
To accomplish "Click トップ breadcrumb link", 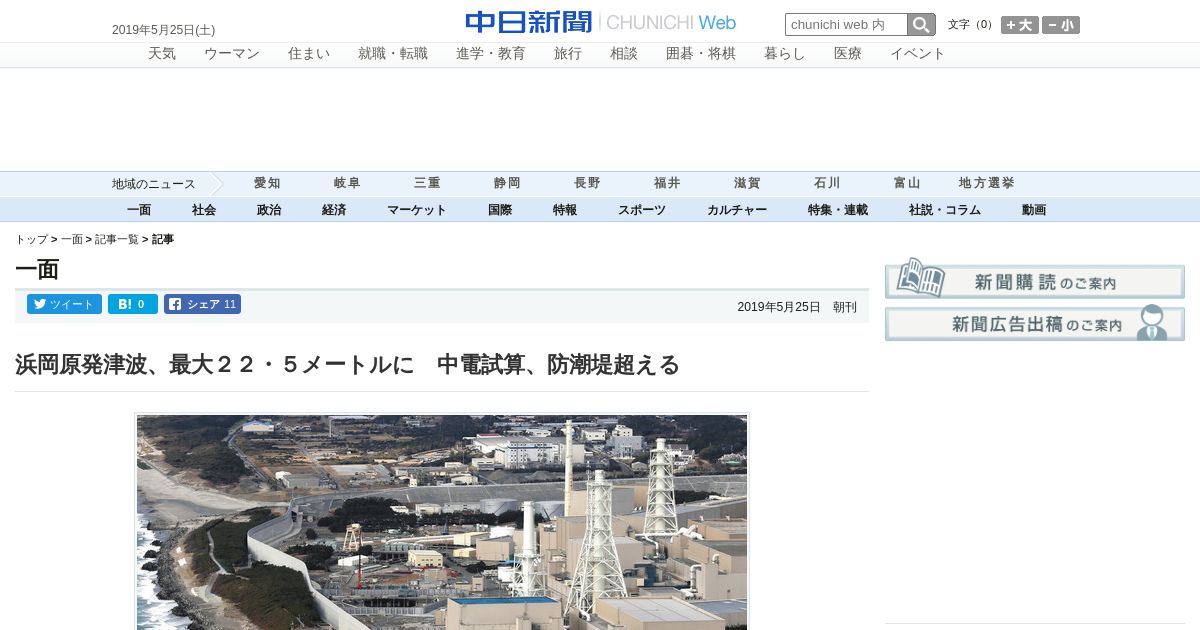I will (x=31, y=240).
